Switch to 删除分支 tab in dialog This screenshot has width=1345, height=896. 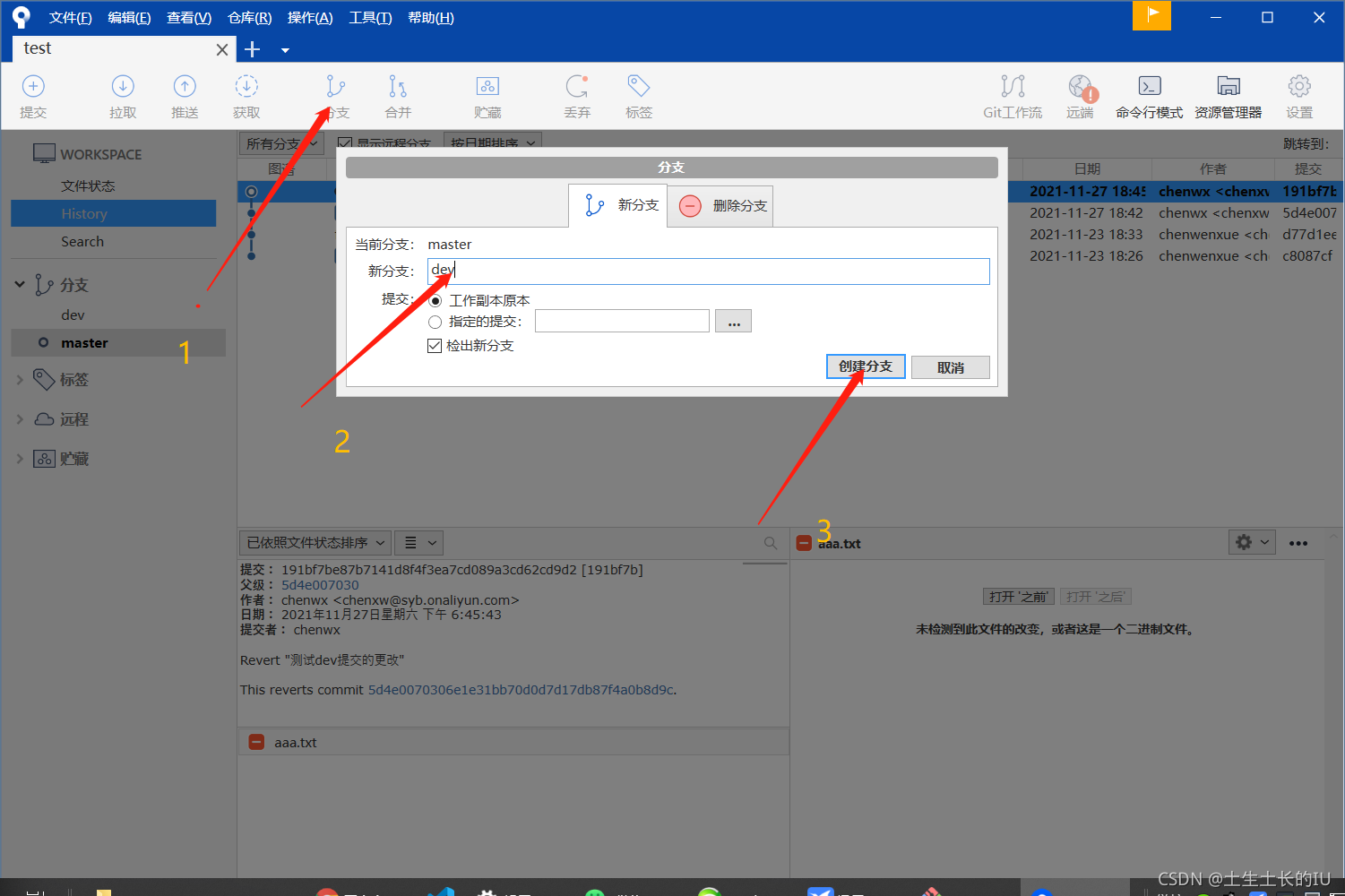click(720, 206)
